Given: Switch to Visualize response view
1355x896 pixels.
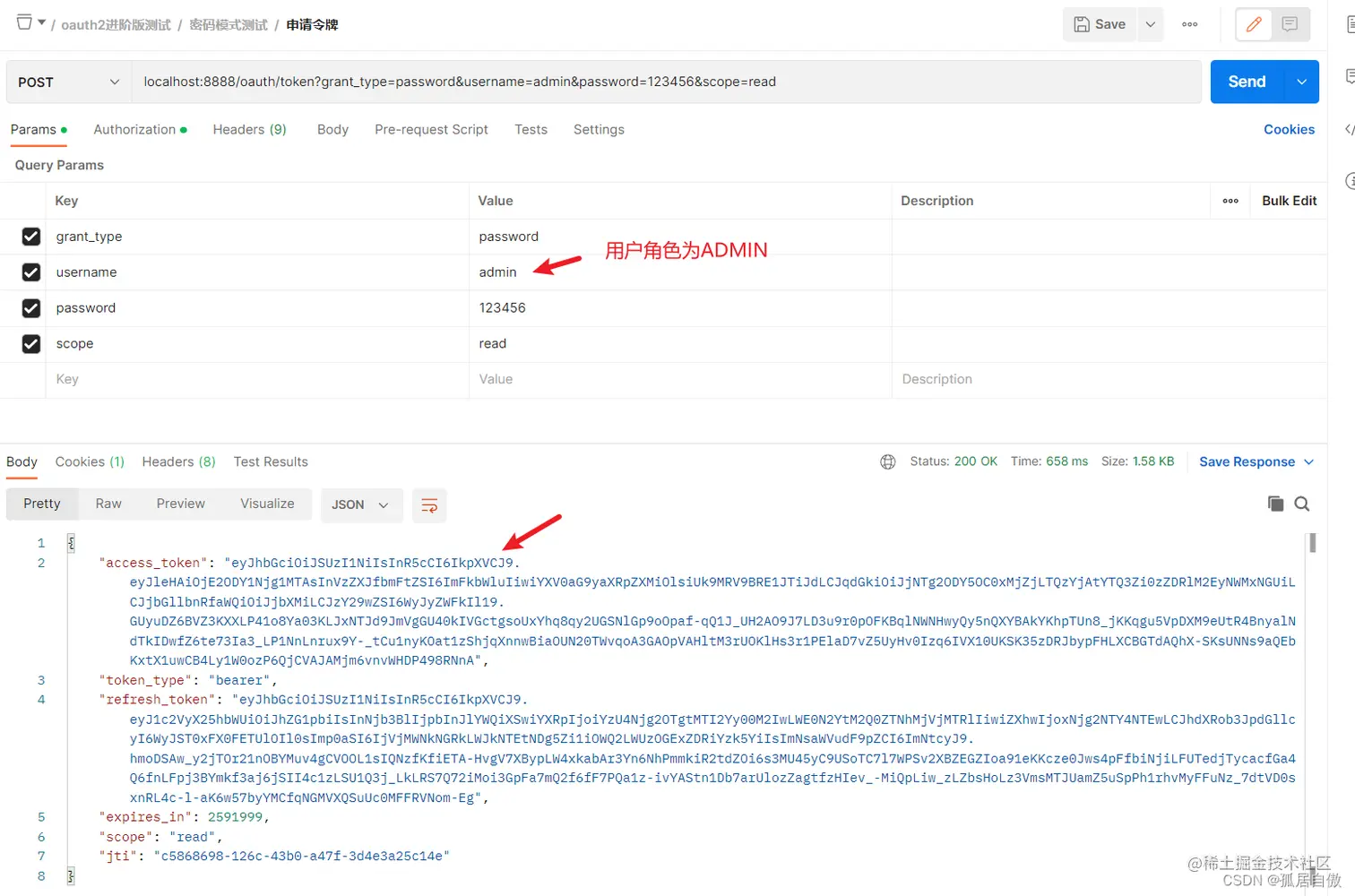Looking at the screenshot, I should (267, 504).
